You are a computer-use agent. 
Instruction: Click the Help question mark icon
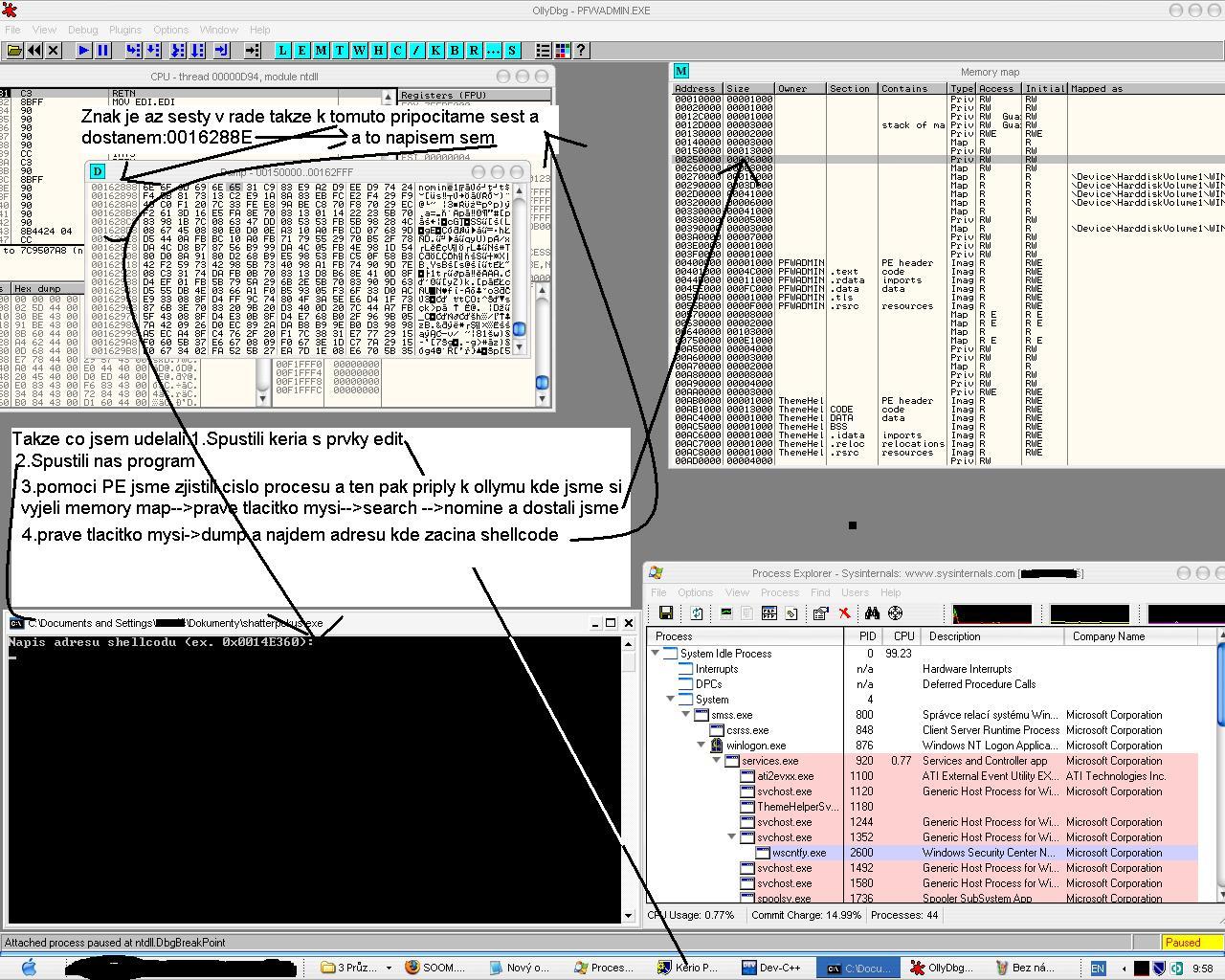point(581,50)
